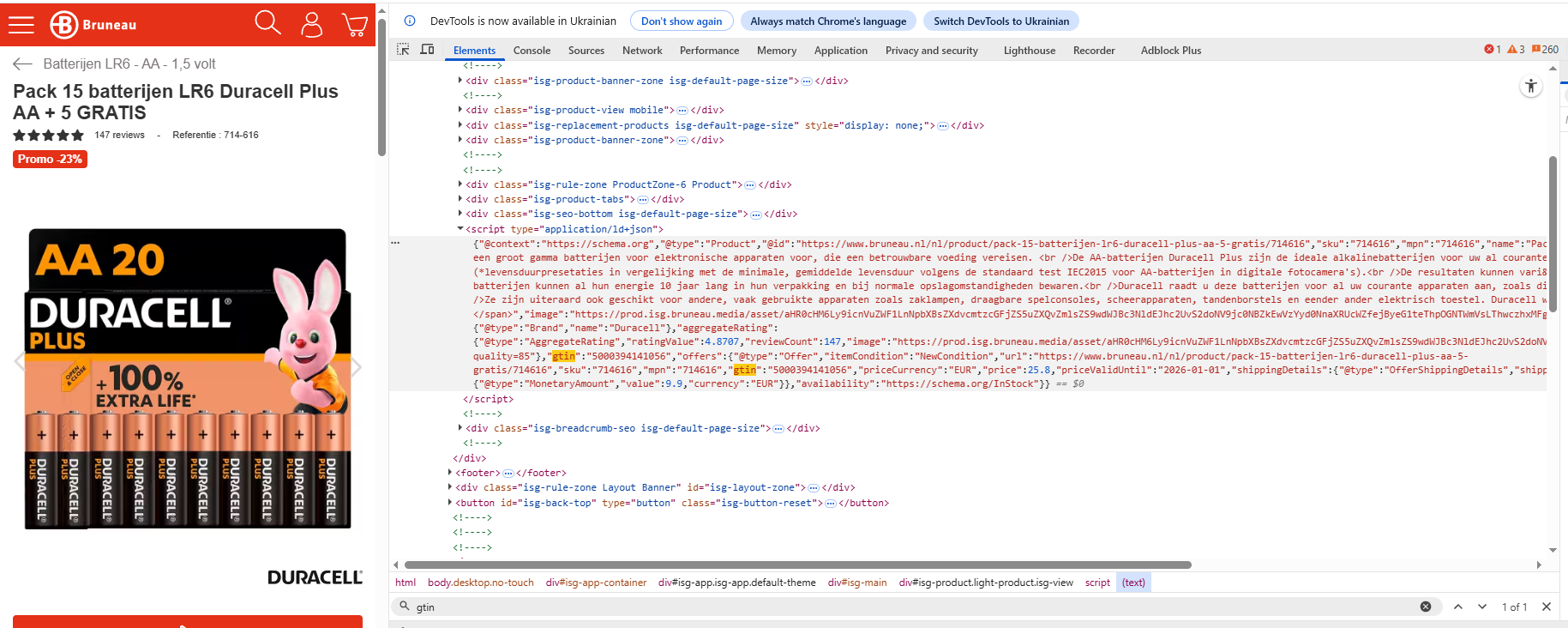Toggle the device toolbar icon
This screenshot has height=628, width=1568.
tap(427, 50)
